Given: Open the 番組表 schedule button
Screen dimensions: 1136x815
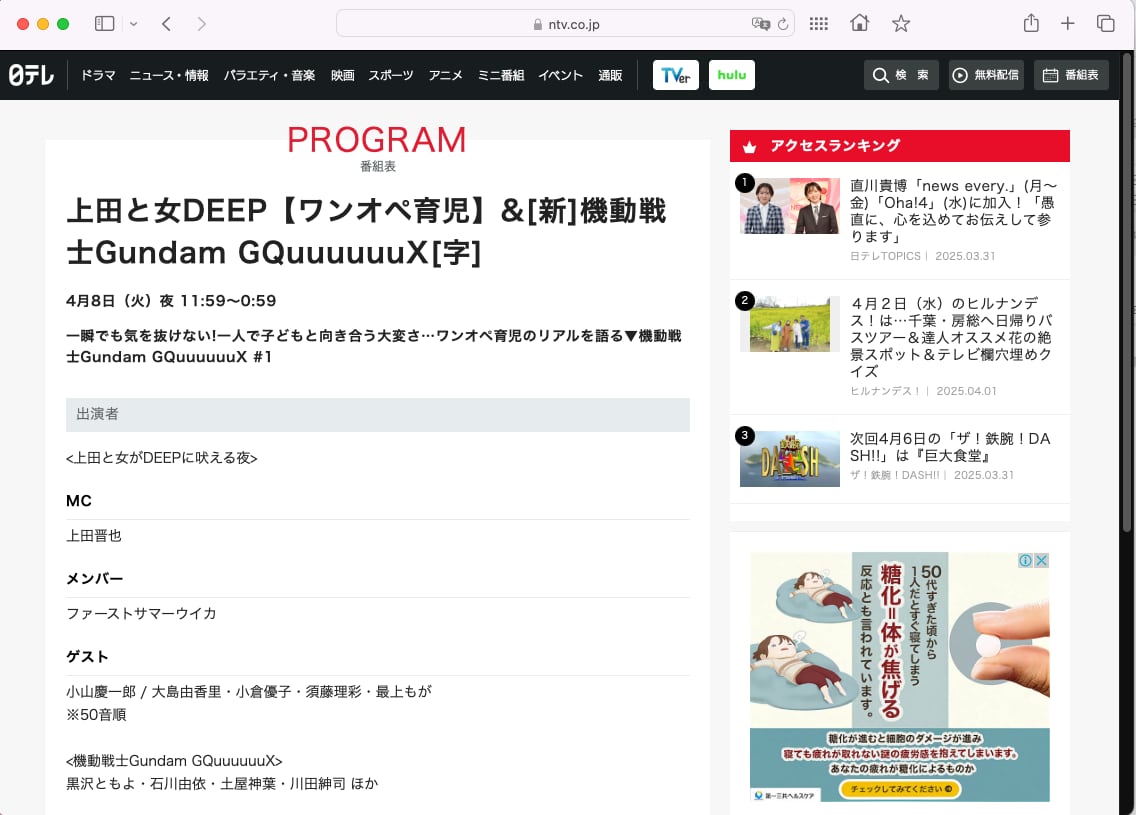Looking at the screenshot, I should (1071, 75).
